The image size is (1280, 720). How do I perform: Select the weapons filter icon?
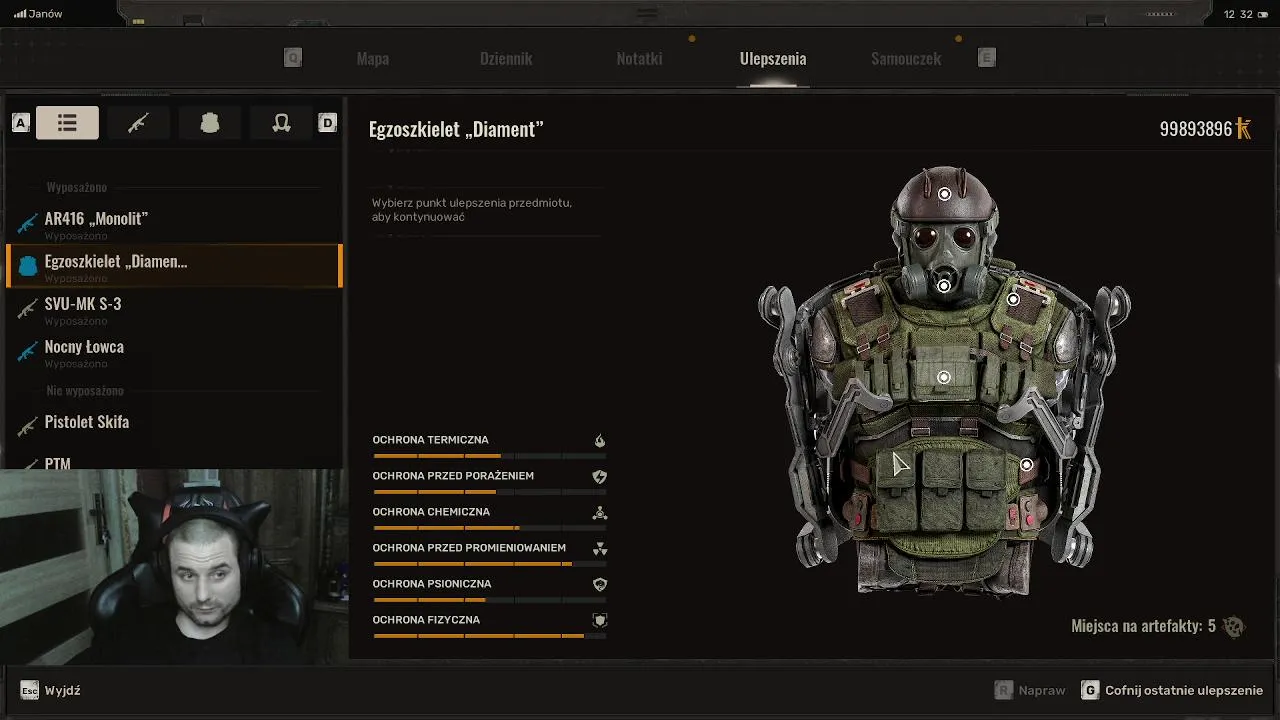(138, 123)
